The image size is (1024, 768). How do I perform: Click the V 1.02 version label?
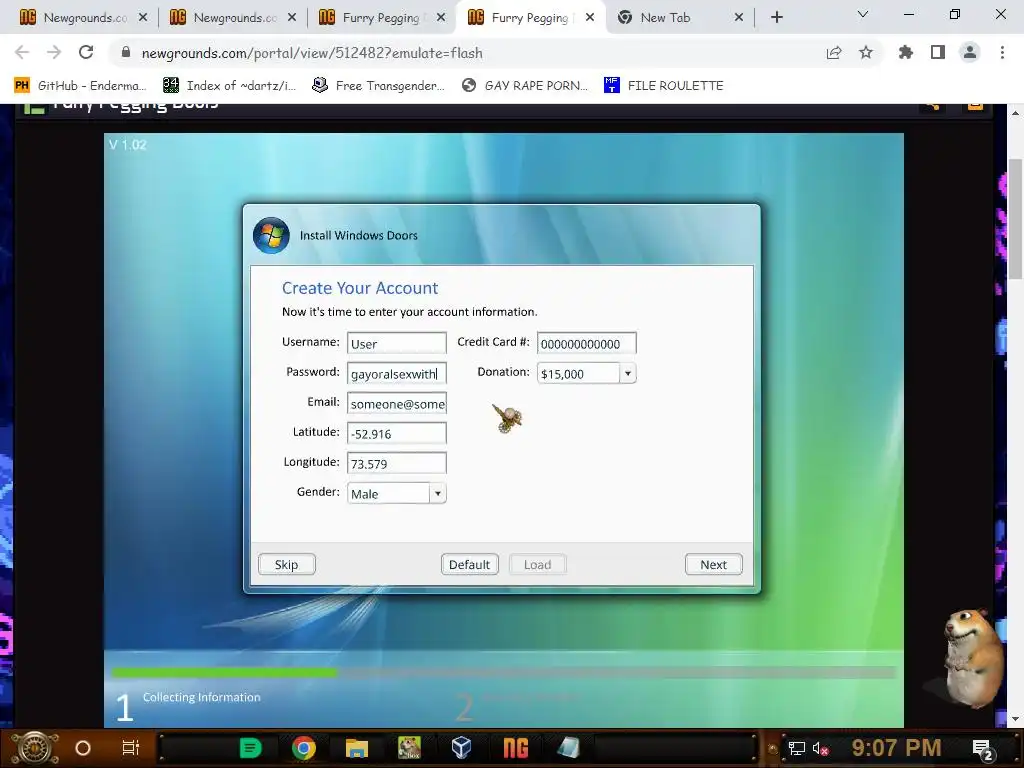point(127,145)
